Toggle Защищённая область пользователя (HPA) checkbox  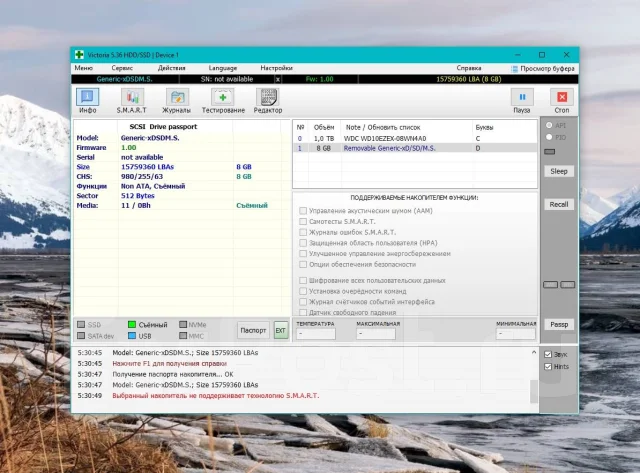303,243
